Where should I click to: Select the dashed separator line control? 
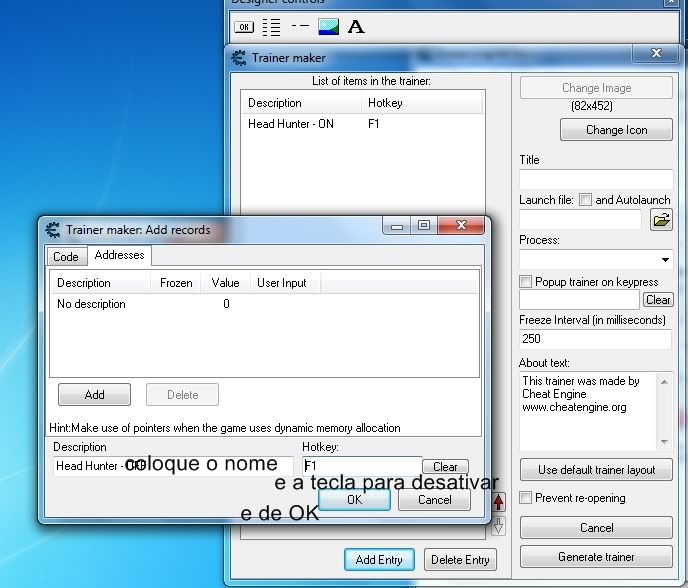point(300,26)
